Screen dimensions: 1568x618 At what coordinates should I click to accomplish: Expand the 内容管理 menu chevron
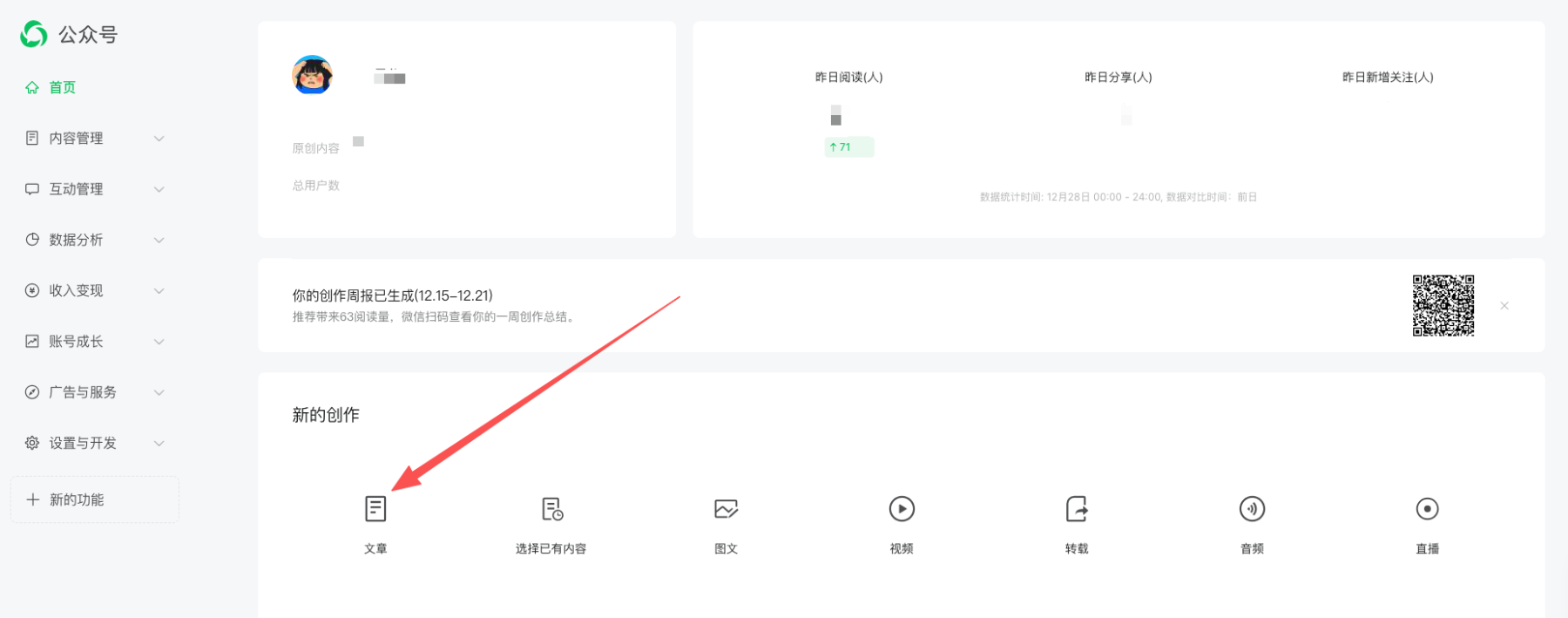pyautogui.click(x=159, y=139)
